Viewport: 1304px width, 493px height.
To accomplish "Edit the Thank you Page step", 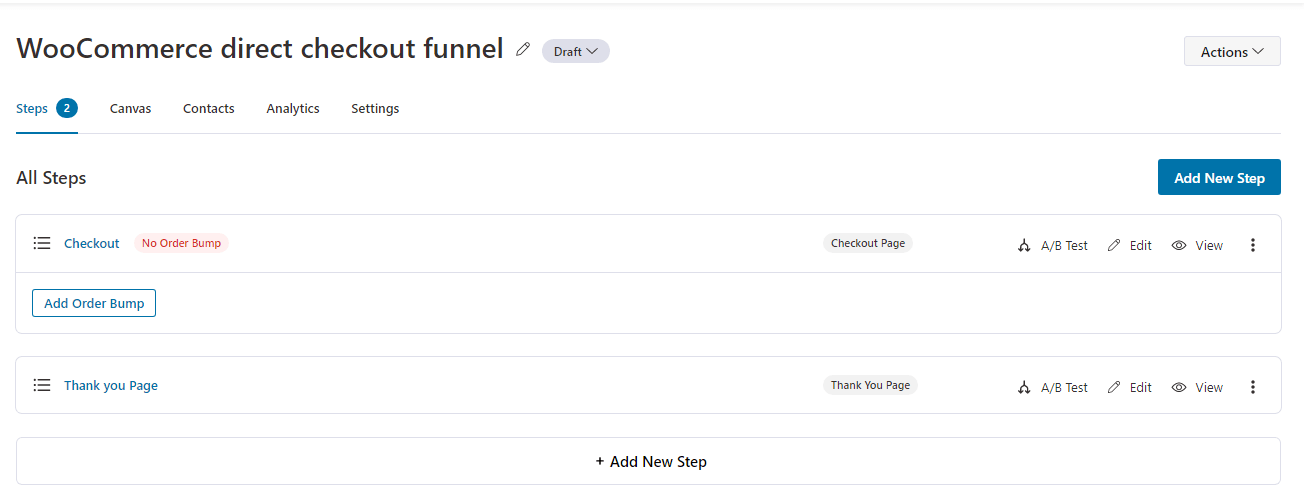I will pos(1129,387).
